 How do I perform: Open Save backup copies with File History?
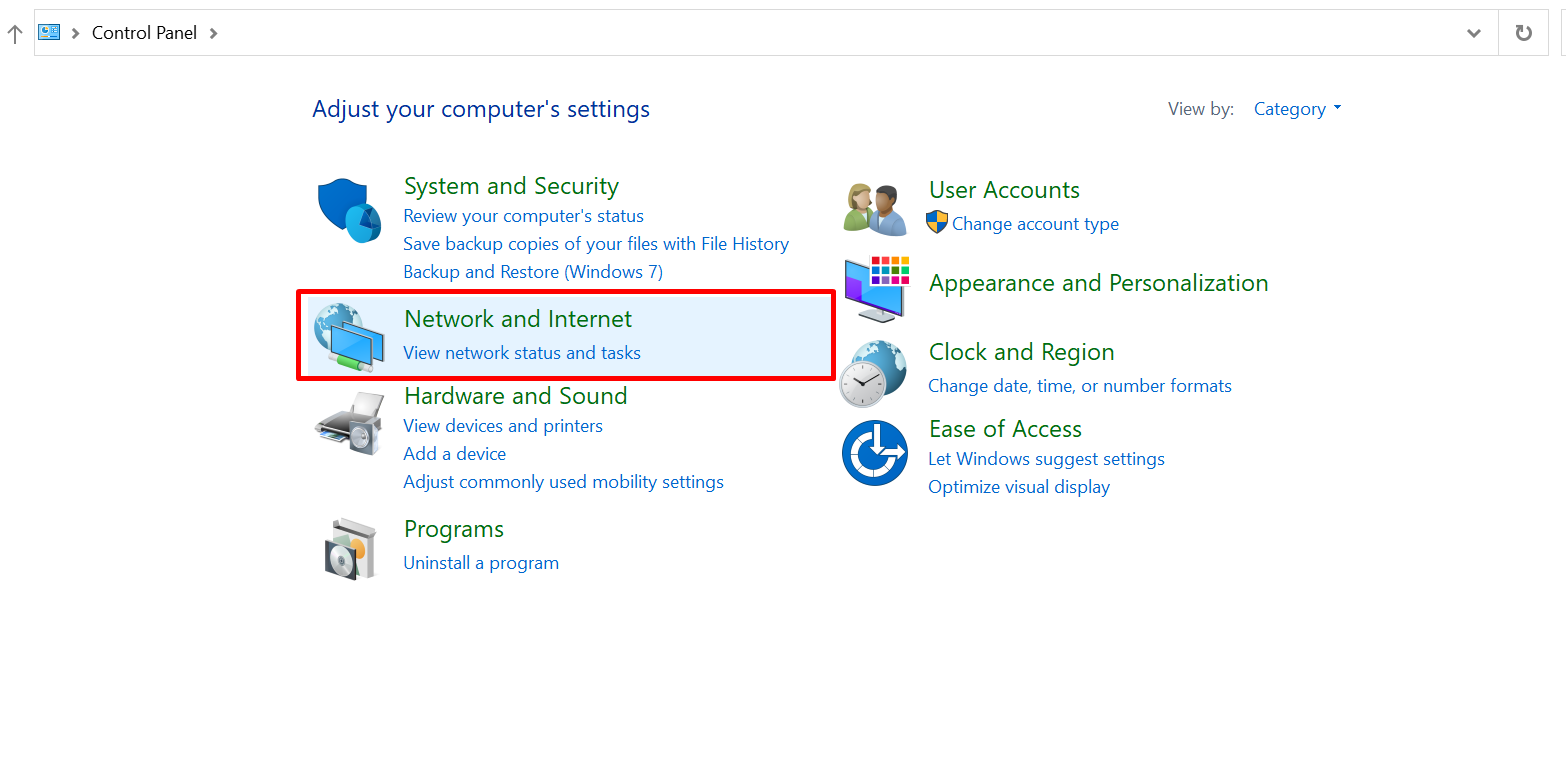click(x=596, y=244)
